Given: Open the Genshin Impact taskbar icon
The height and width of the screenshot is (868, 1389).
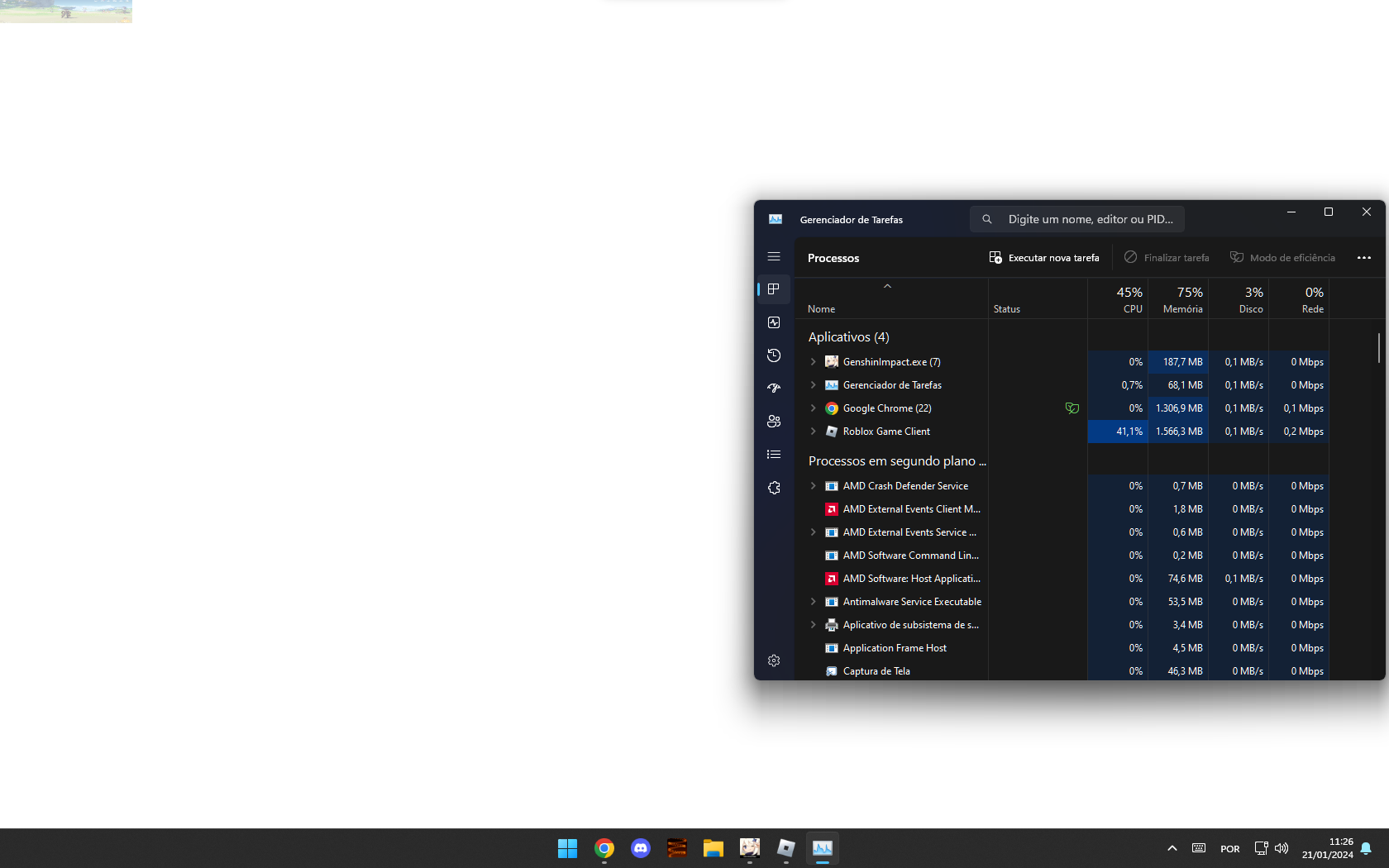Looking at the screenshot, I should click(x=750, y=848).
